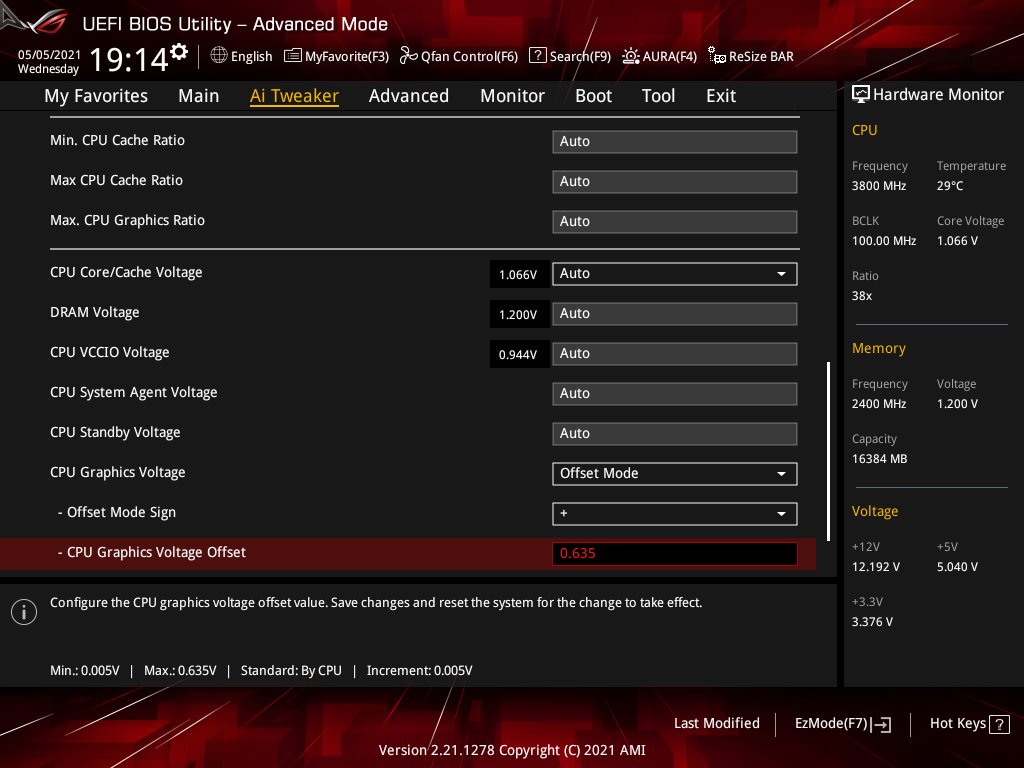
Task: Click the settings list scrollbar
Action: tap(828, 451)
